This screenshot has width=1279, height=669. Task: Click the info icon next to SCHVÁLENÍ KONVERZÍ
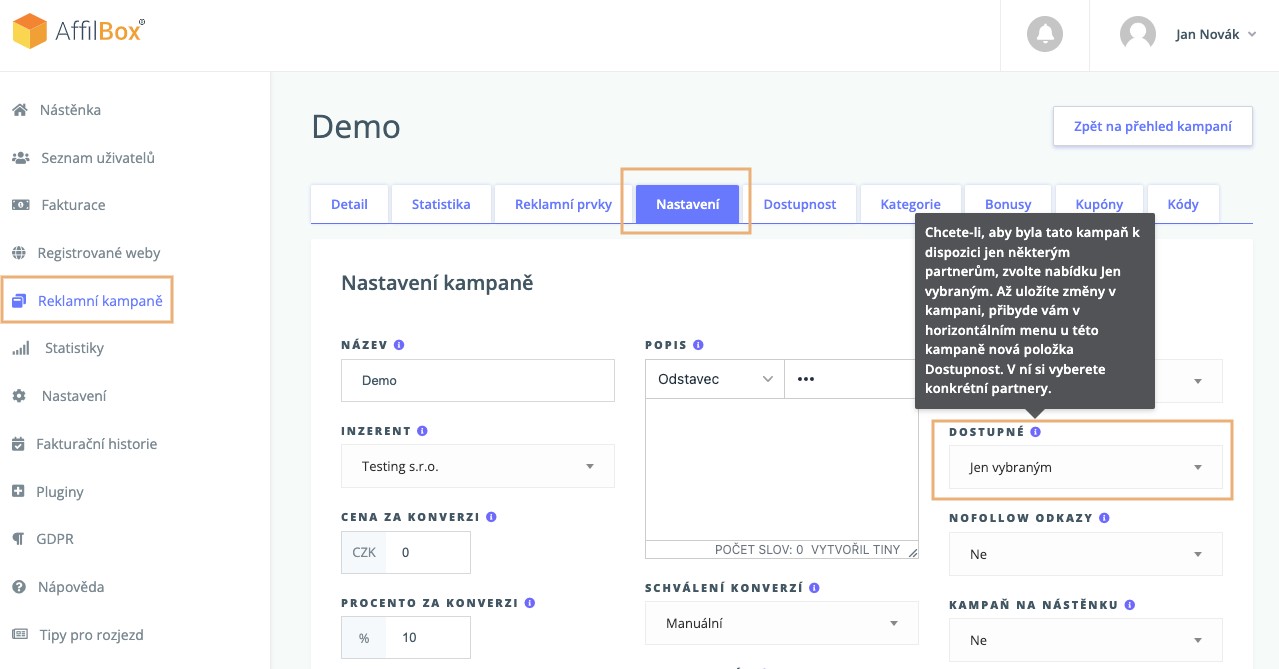(x=816, y=588)
